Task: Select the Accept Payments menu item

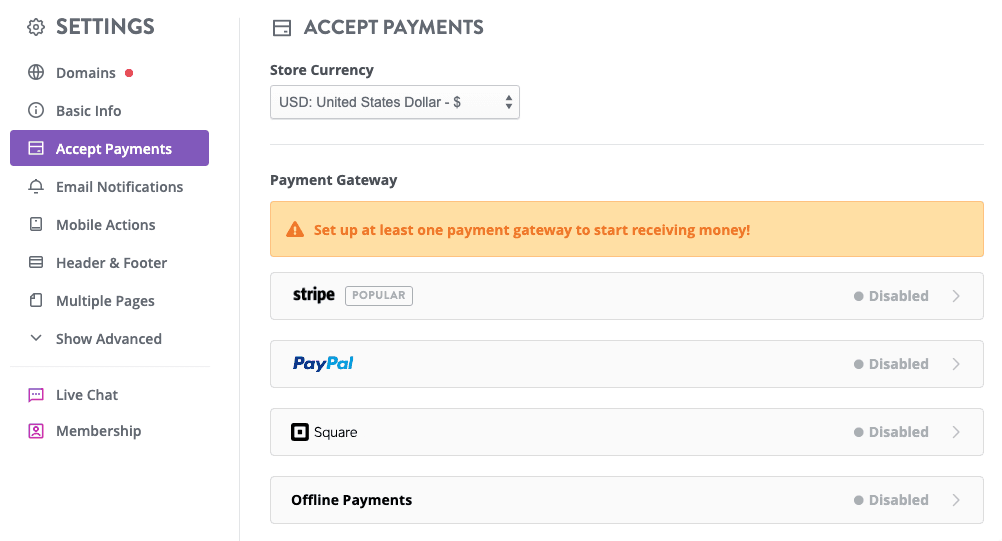Action: point(113,149)
